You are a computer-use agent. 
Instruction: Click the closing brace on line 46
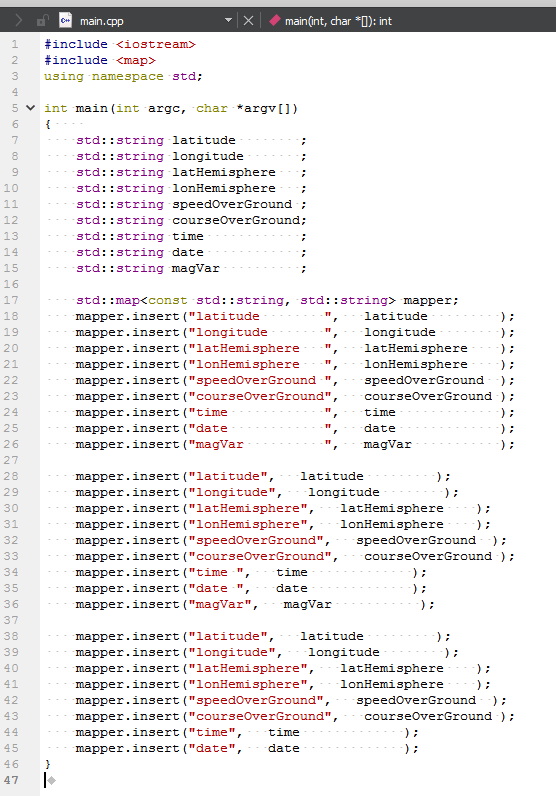48,764
